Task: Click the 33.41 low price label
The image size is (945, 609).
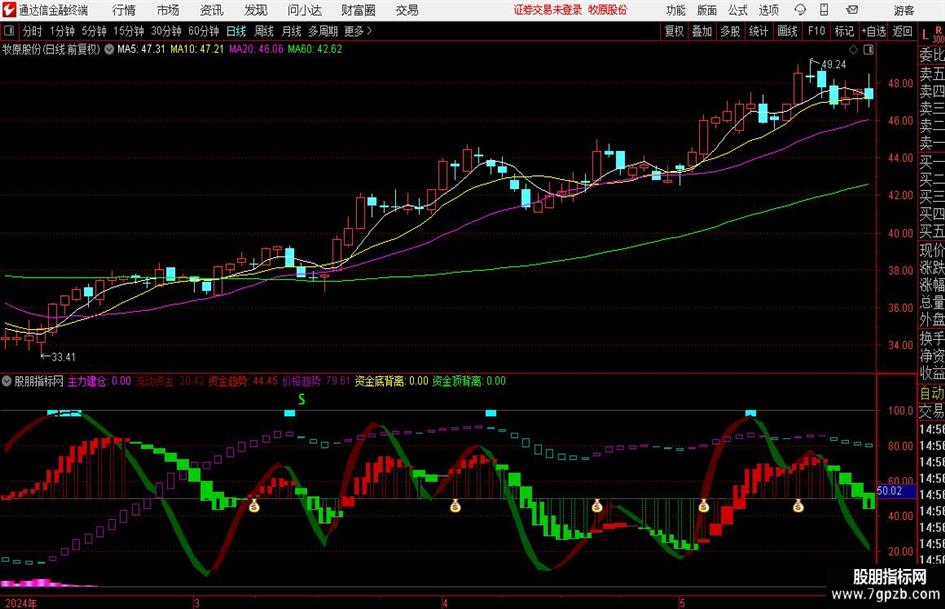Action: tap(63, 357)
